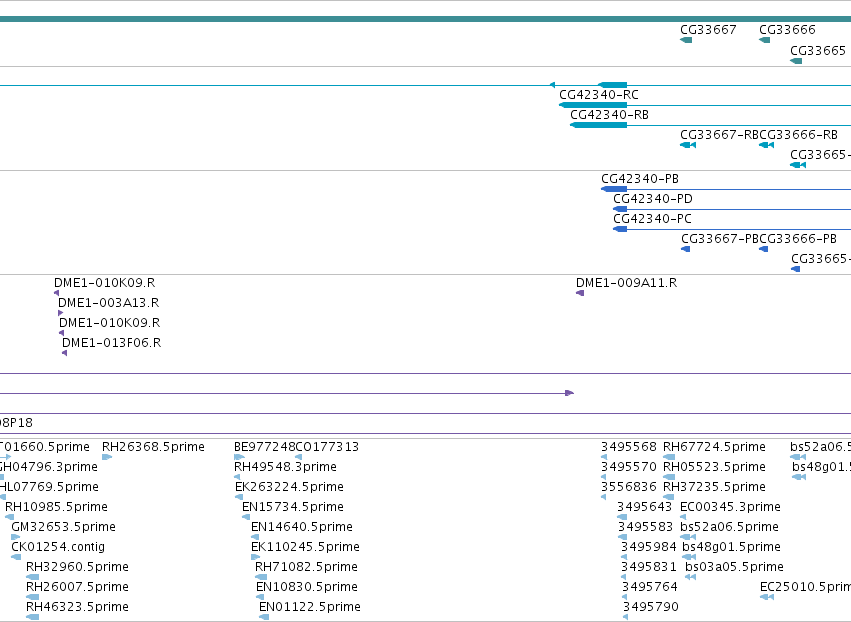Click the EN15734.5prime EST label

click(293, 507)
